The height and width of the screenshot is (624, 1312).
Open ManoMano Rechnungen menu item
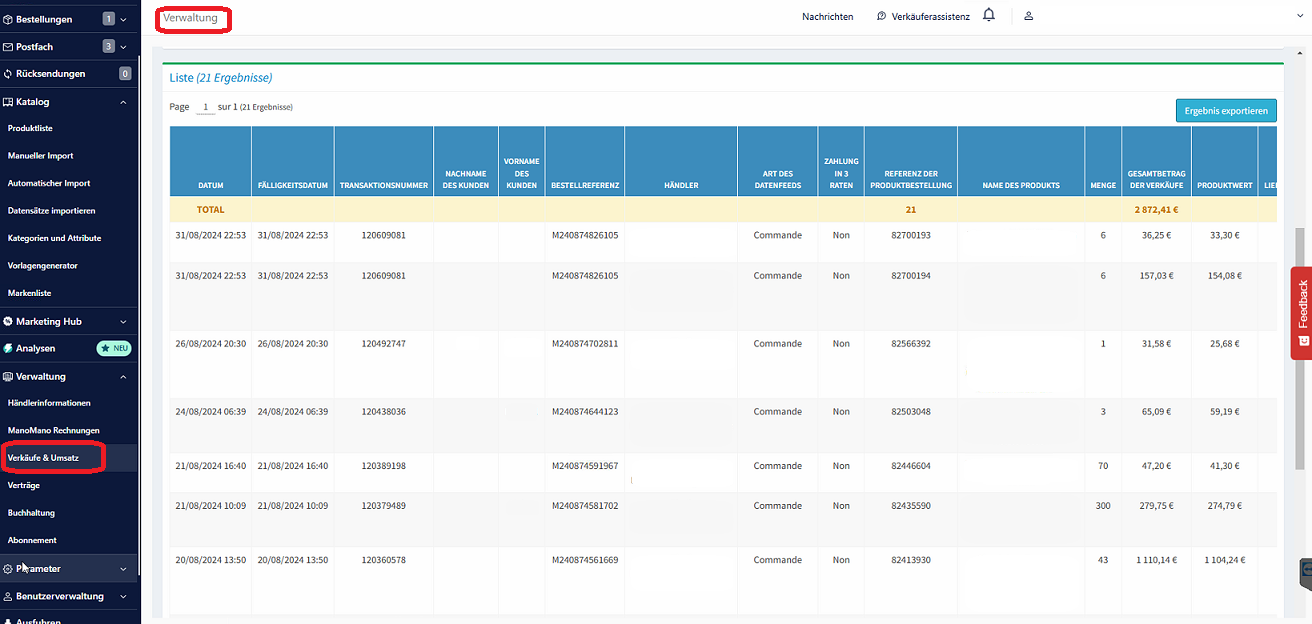tap(53, 430)
